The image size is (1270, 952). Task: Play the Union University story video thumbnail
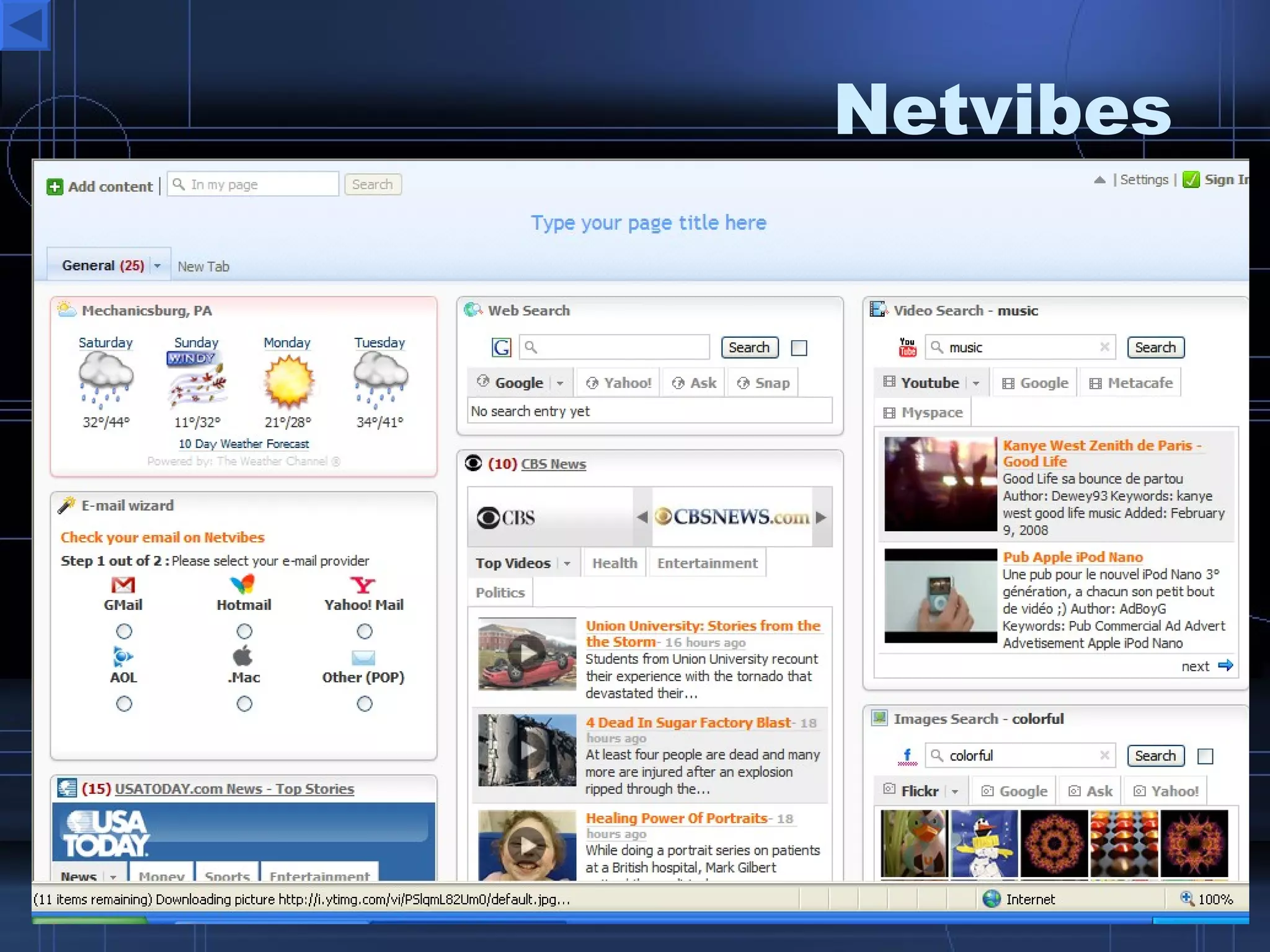tap(527, 653)
